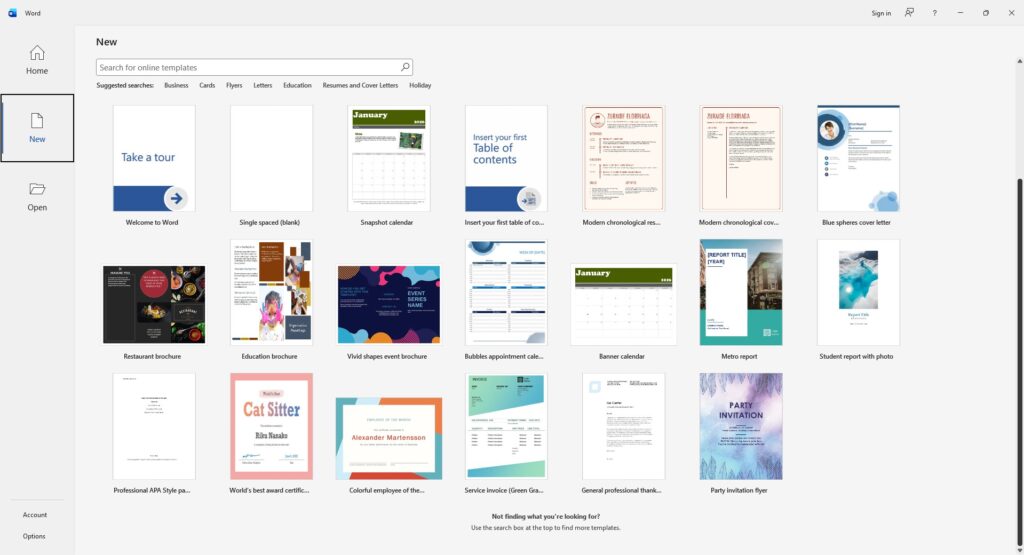Click the Word app icon in title bar

point(12,13)
